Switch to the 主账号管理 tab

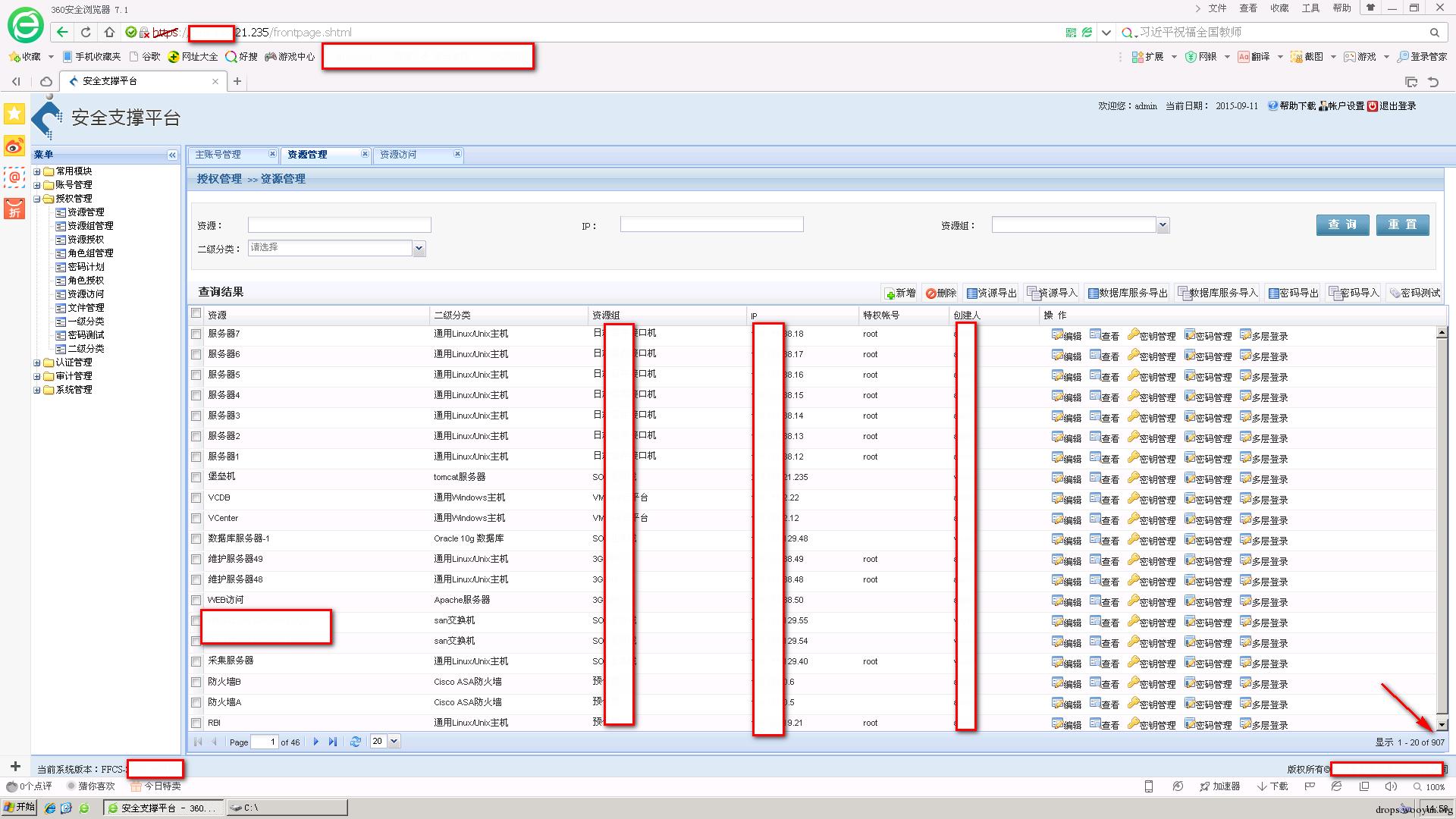pos(218,155)
